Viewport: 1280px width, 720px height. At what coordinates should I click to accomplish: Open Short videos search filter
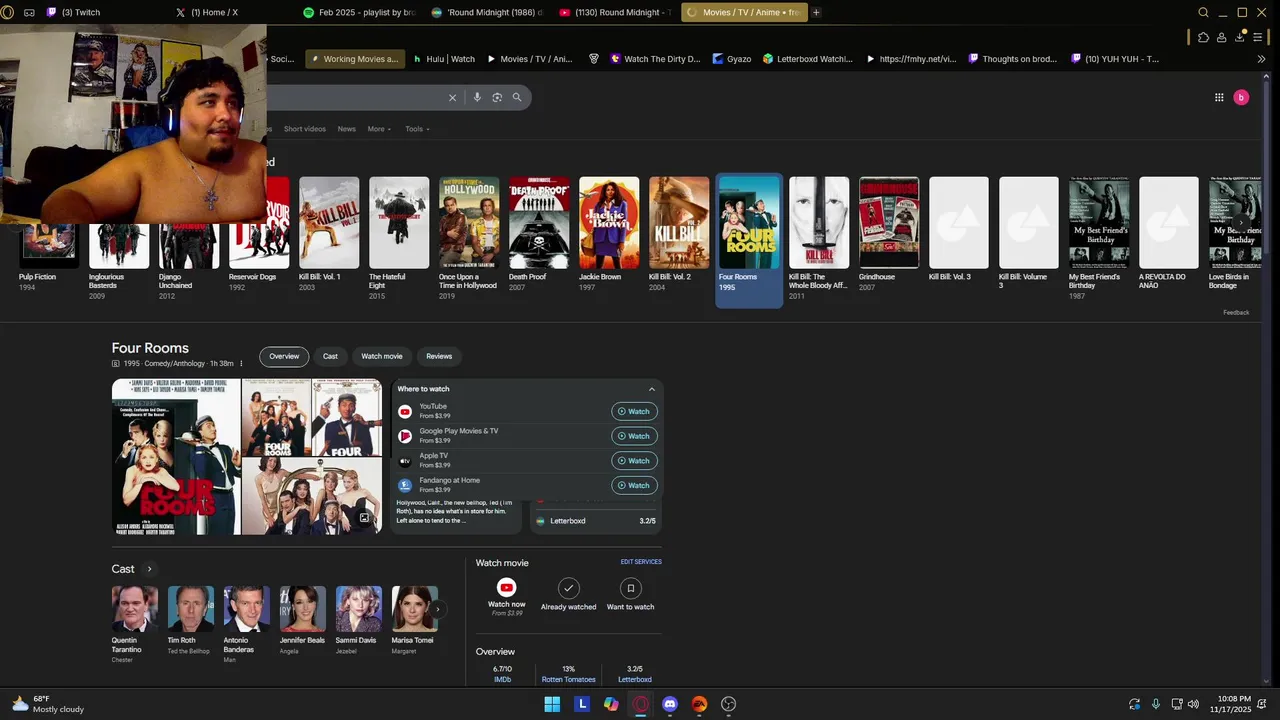coord(304,129)
